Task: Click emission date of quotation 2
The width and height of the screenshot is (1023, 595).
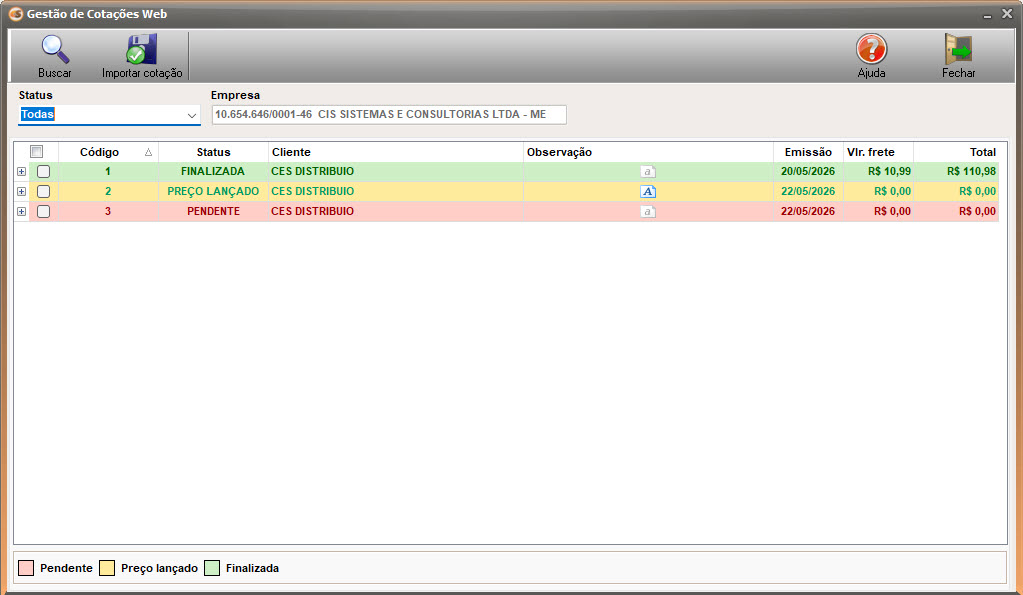Action: [x=808, y=192]
